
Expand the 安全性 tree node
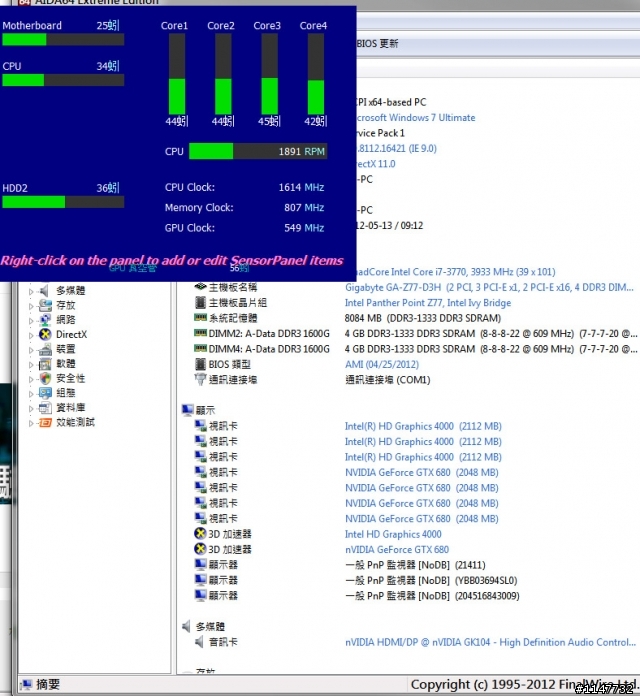pyautogui.click(x=31, y=380)
